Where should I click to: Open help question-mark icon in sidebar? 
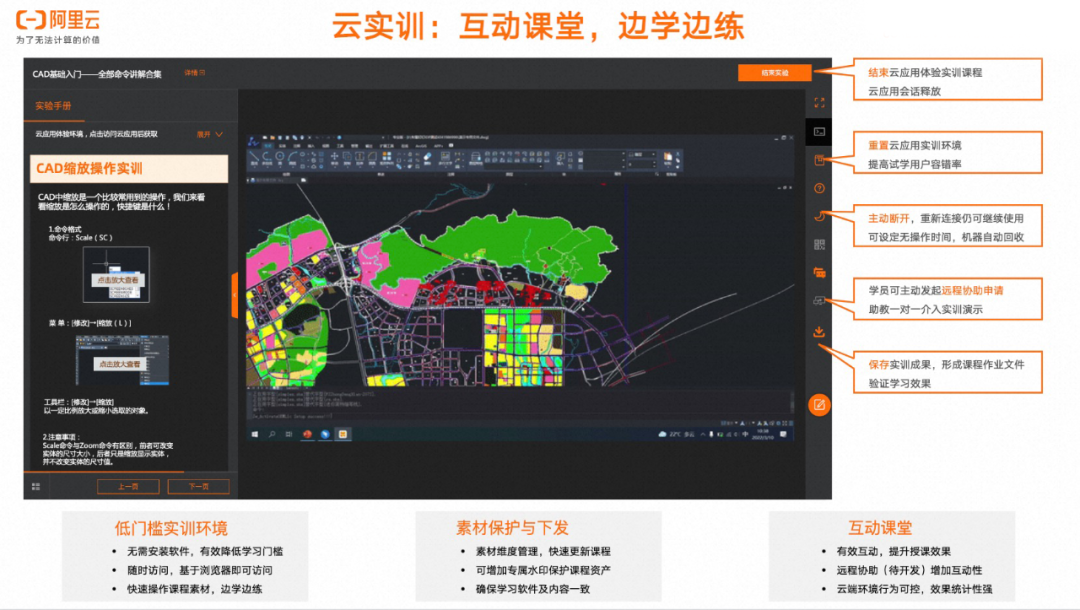coord(819,188)
